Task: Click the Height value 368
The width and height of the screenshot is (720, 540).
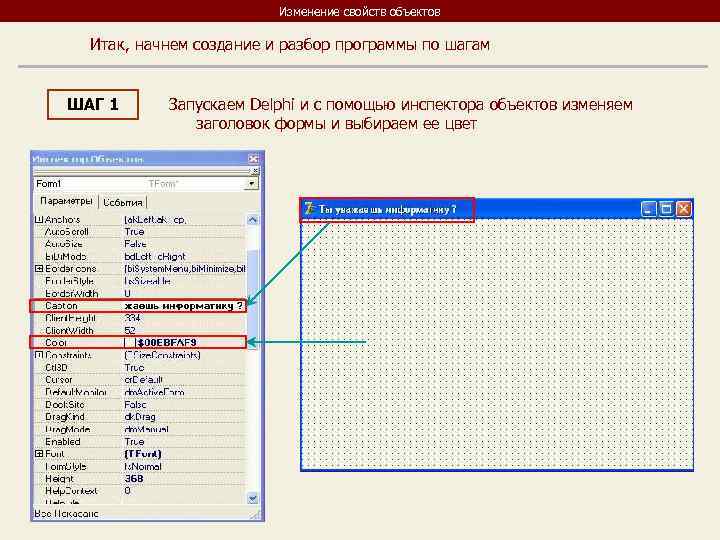Action: point(134,478)
